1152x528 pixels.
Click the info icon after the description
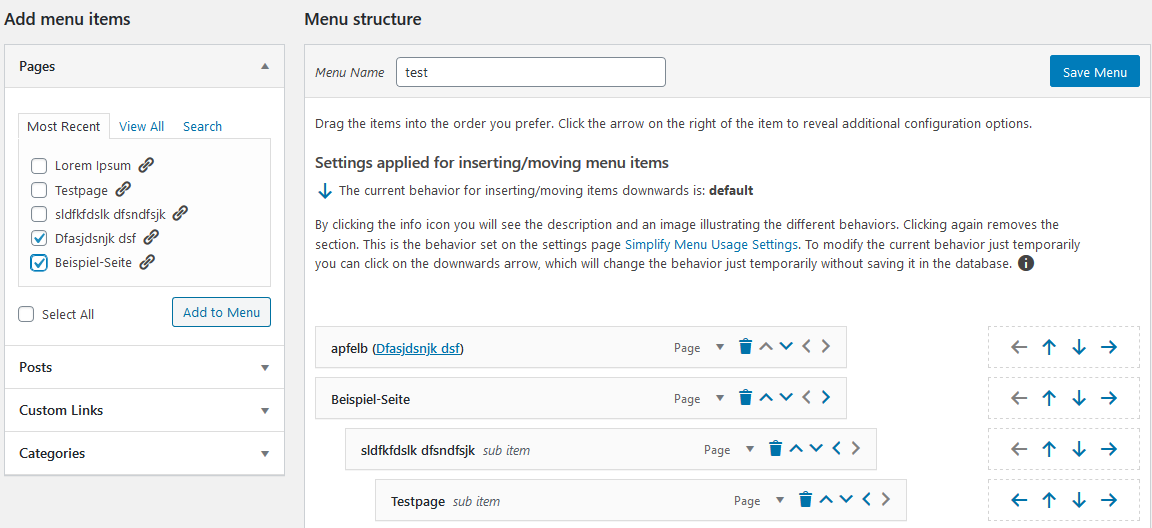[x=1025, y=265]
